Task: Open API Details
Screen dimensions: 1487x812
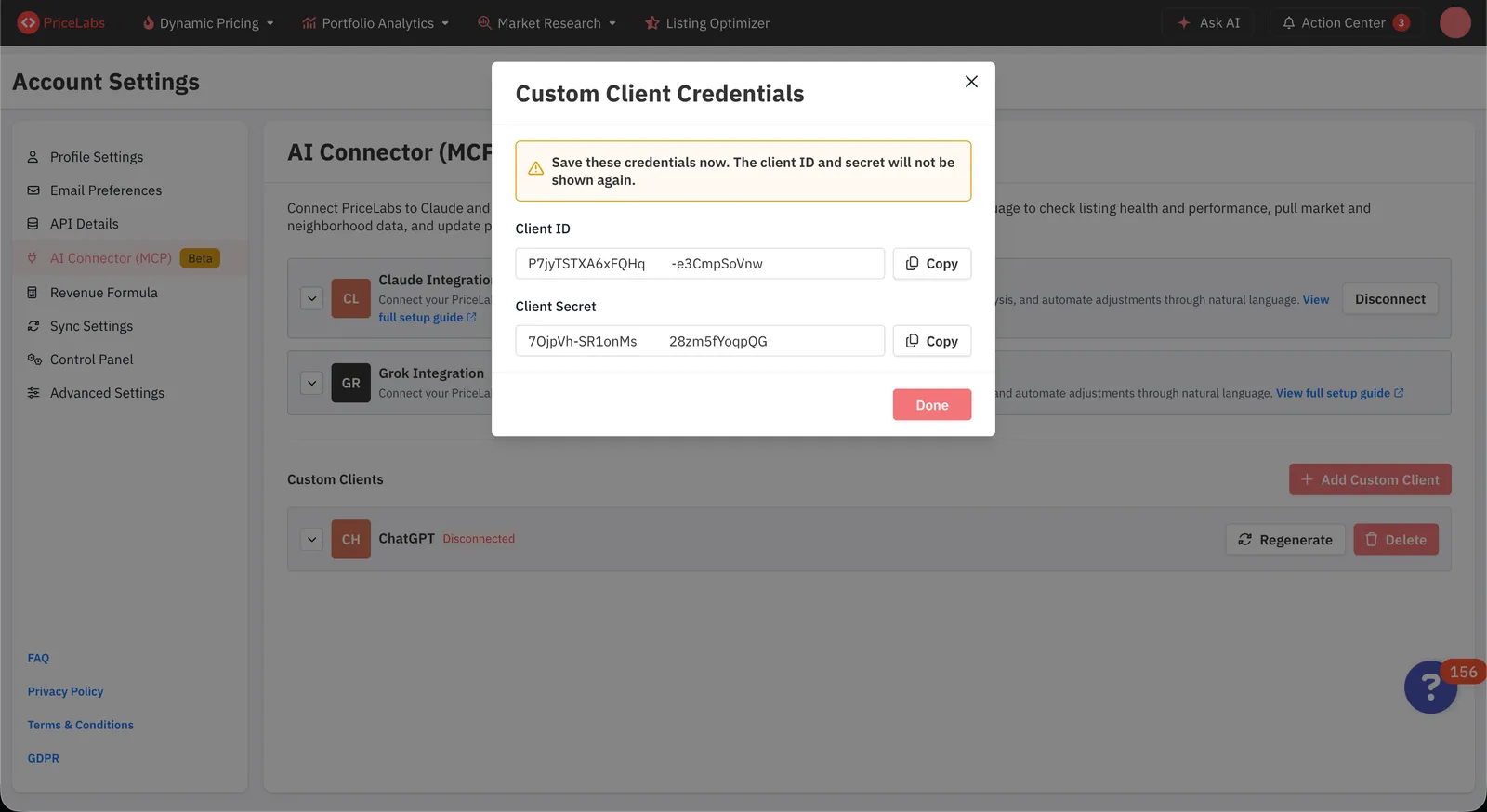Action: tap(85, 224)
